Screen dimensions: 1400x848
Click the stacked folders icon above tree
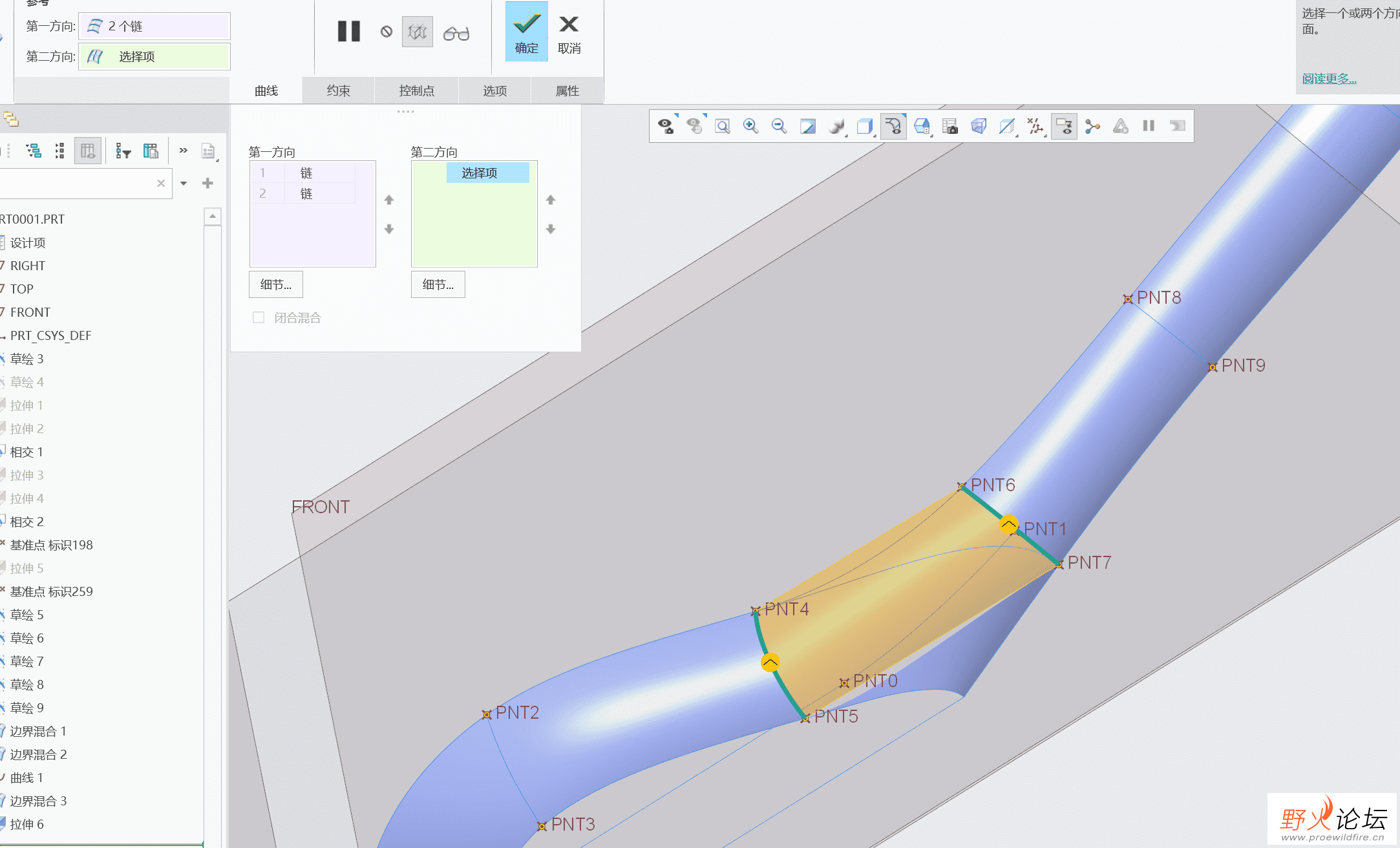point(11,120)
